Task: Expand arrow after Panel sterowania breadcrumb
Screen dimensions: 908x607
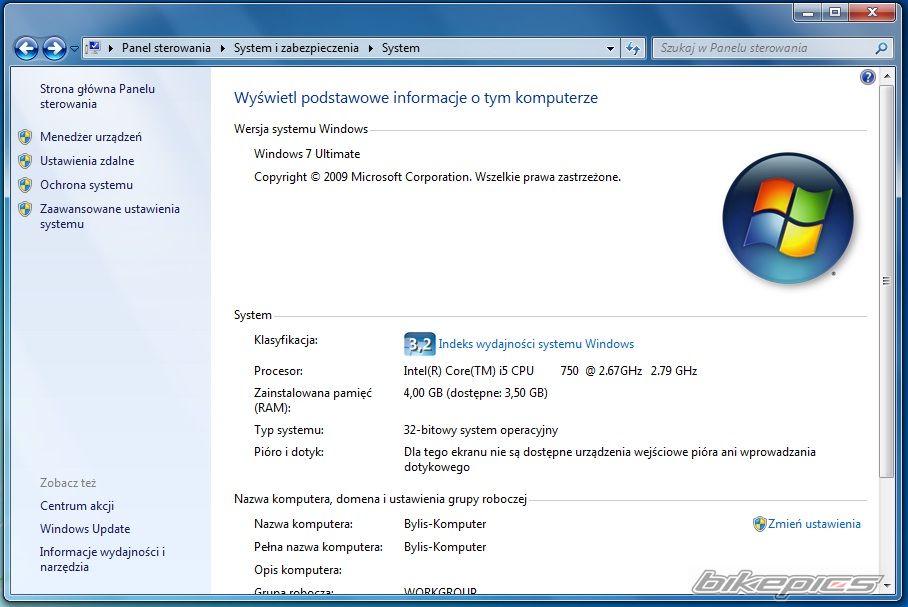Action: coord(223,48)
